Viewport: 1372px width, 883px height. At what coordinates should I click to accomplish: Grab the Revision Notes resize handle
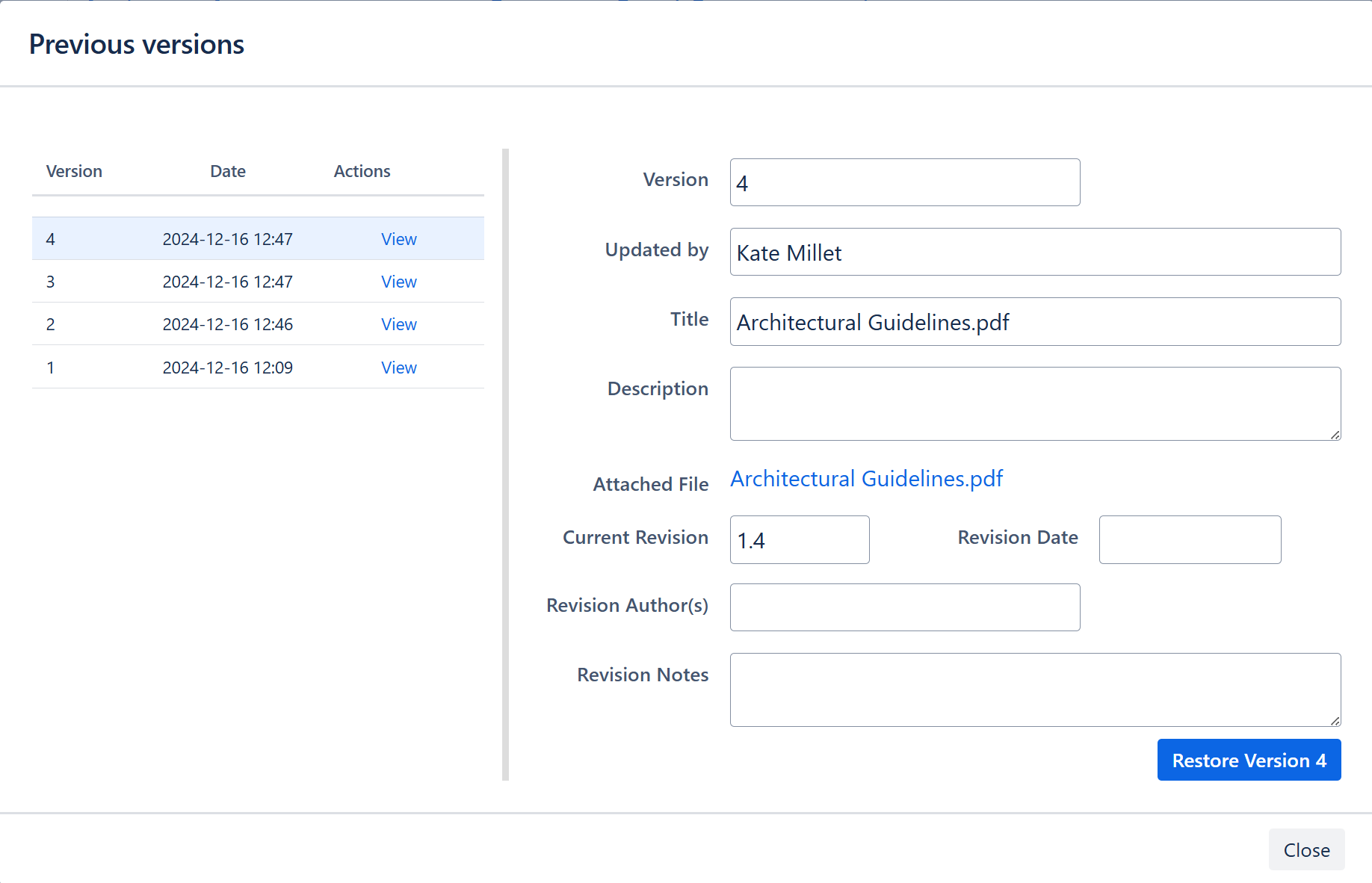(1335, 721)
